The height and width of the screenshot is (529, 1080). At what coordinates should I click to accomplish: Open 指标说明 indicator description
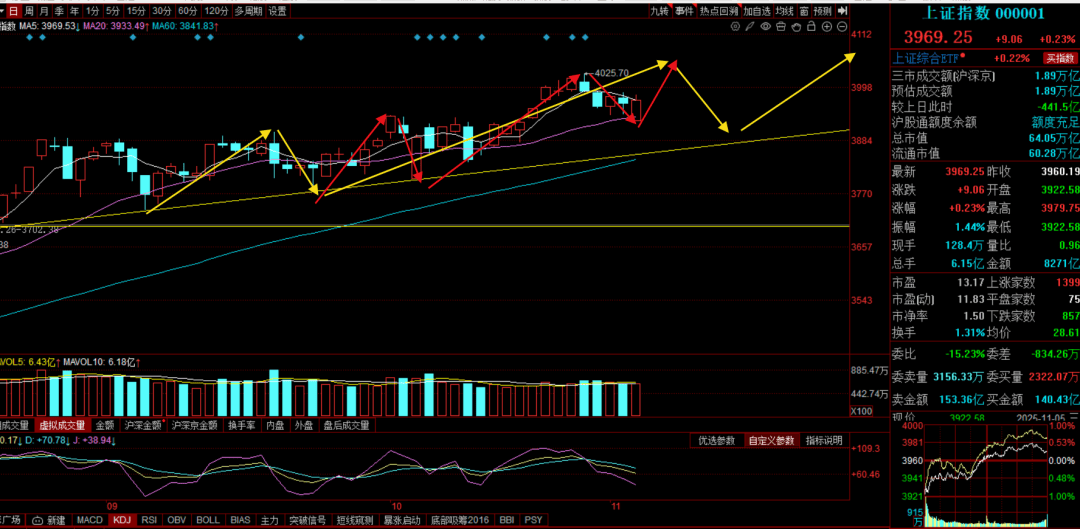click(824, 441)
